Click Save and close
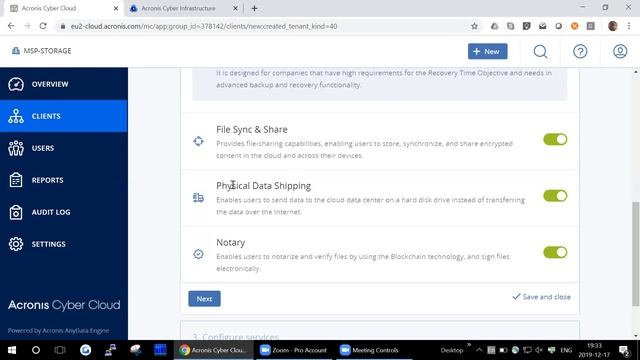640x360 pixels. pyautogui.click(x=542, y=297)
